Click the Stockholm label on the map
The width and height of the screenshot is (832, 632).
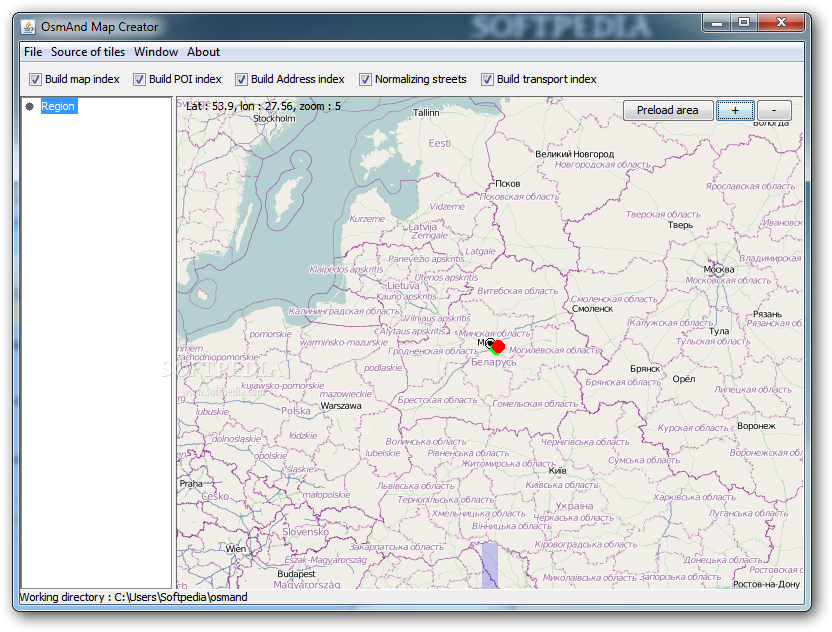point(274,118)
